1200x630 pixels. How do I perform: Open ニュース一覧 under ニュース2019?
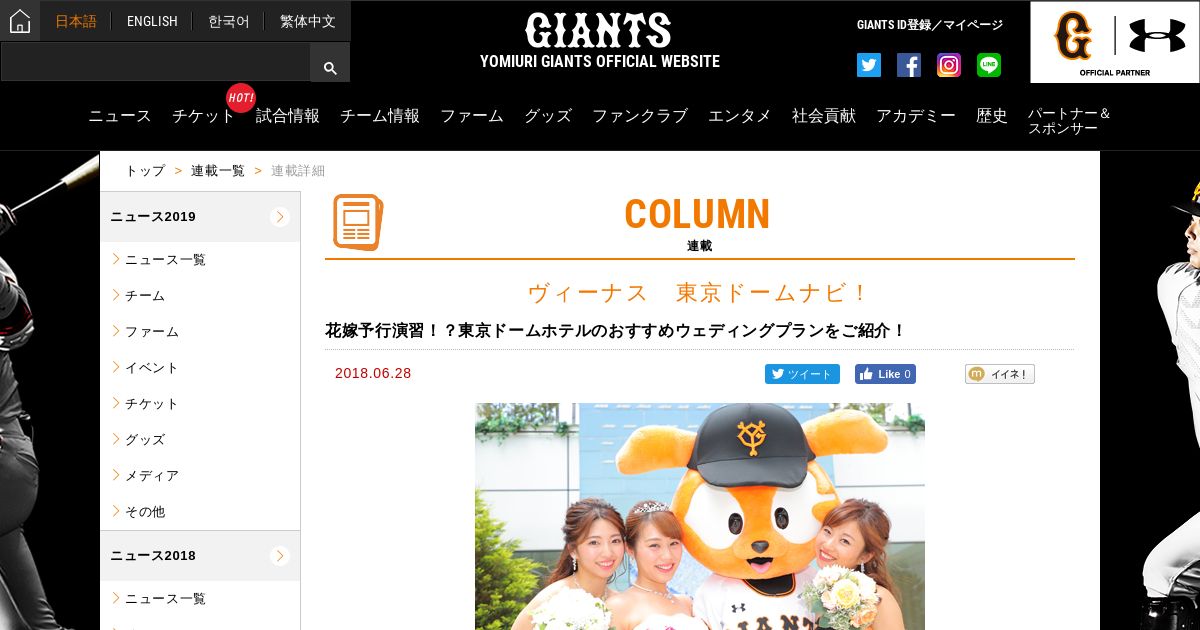tap(165, 259)
